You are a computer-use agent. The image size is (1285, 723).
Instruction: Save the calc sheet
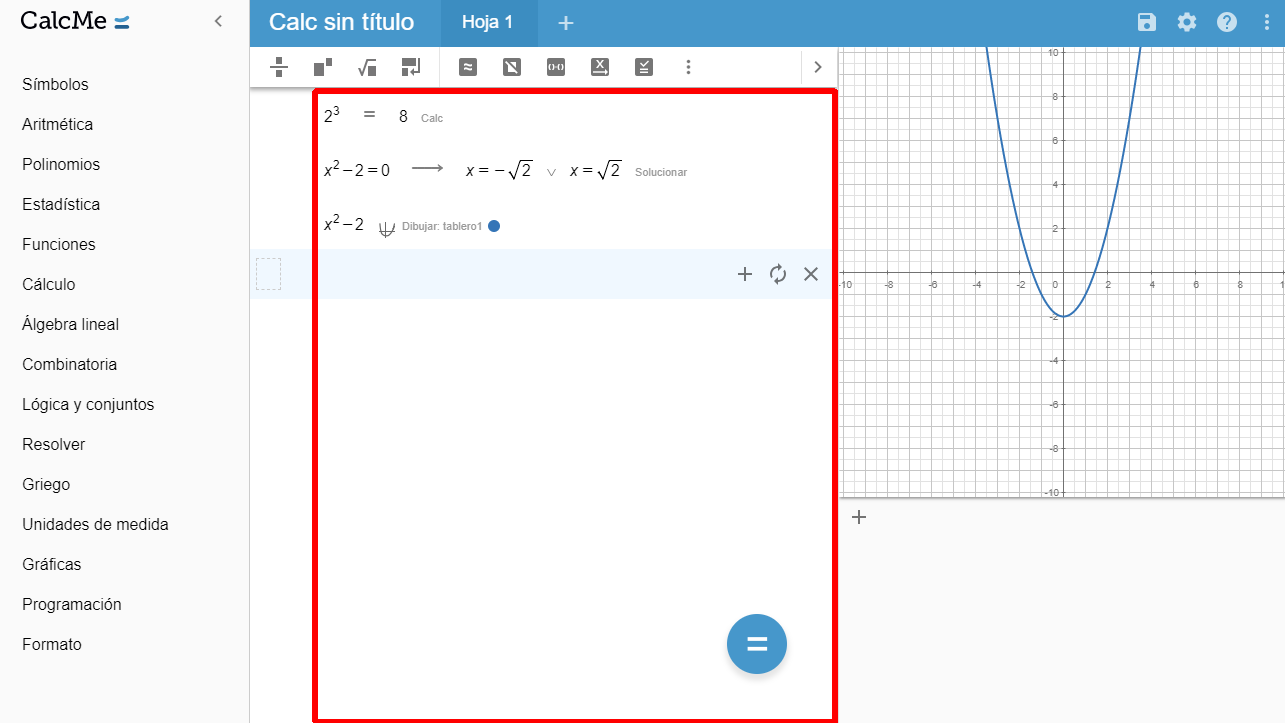[x=1147, y=22]
